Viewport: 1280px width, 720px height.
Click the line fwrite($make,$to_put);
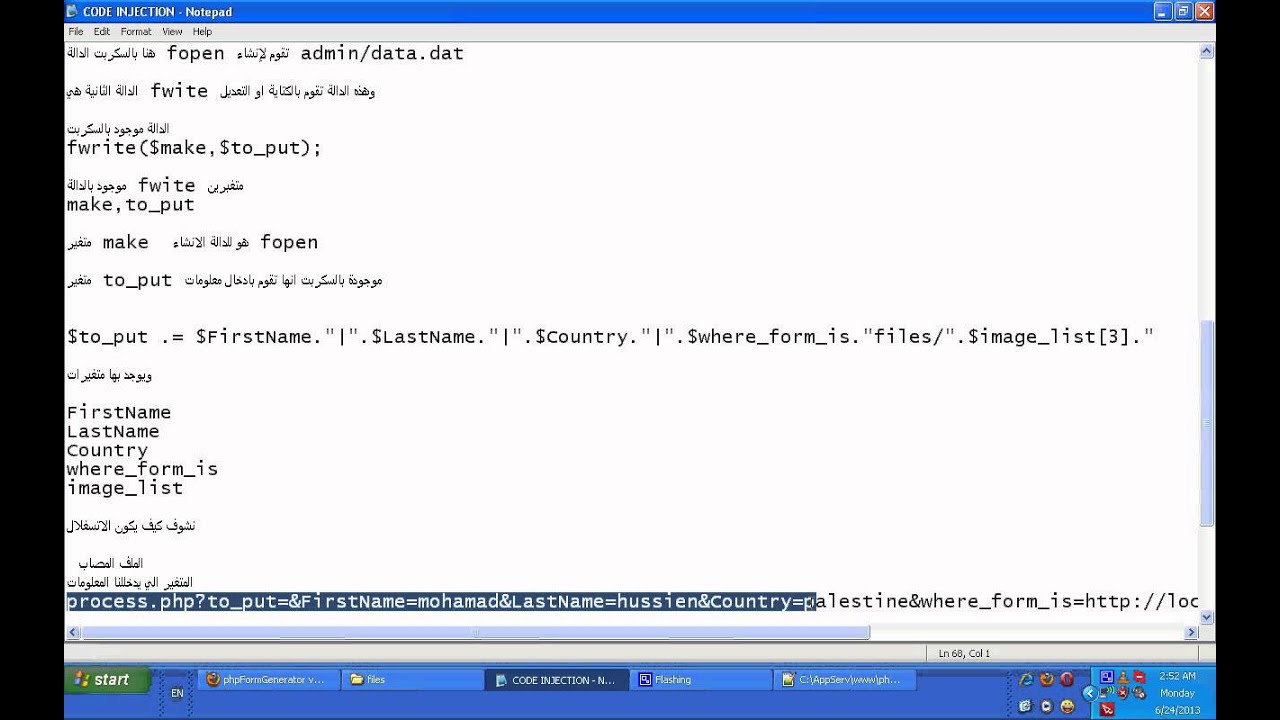[x=194, y=148]
